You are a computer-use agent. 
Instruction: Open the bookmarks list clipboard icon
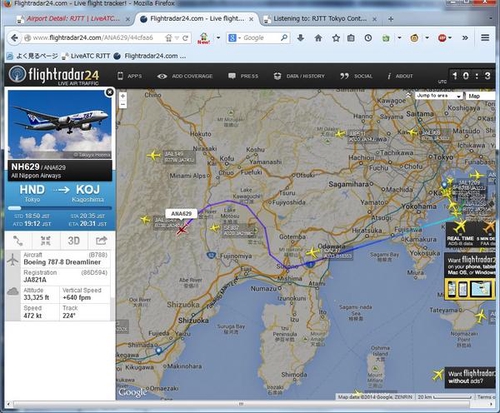tap(351, 38)
